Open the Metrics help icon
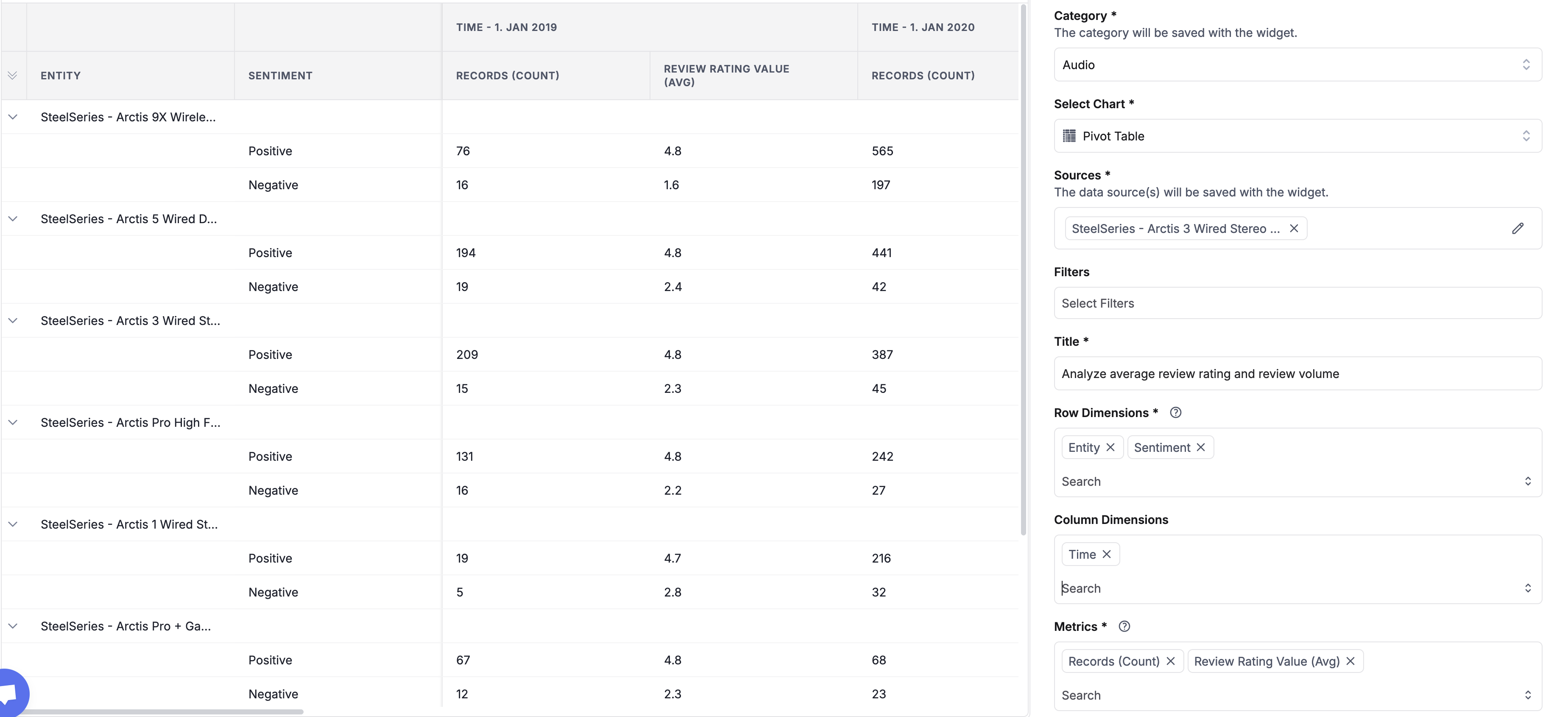 coord(1124,626)
